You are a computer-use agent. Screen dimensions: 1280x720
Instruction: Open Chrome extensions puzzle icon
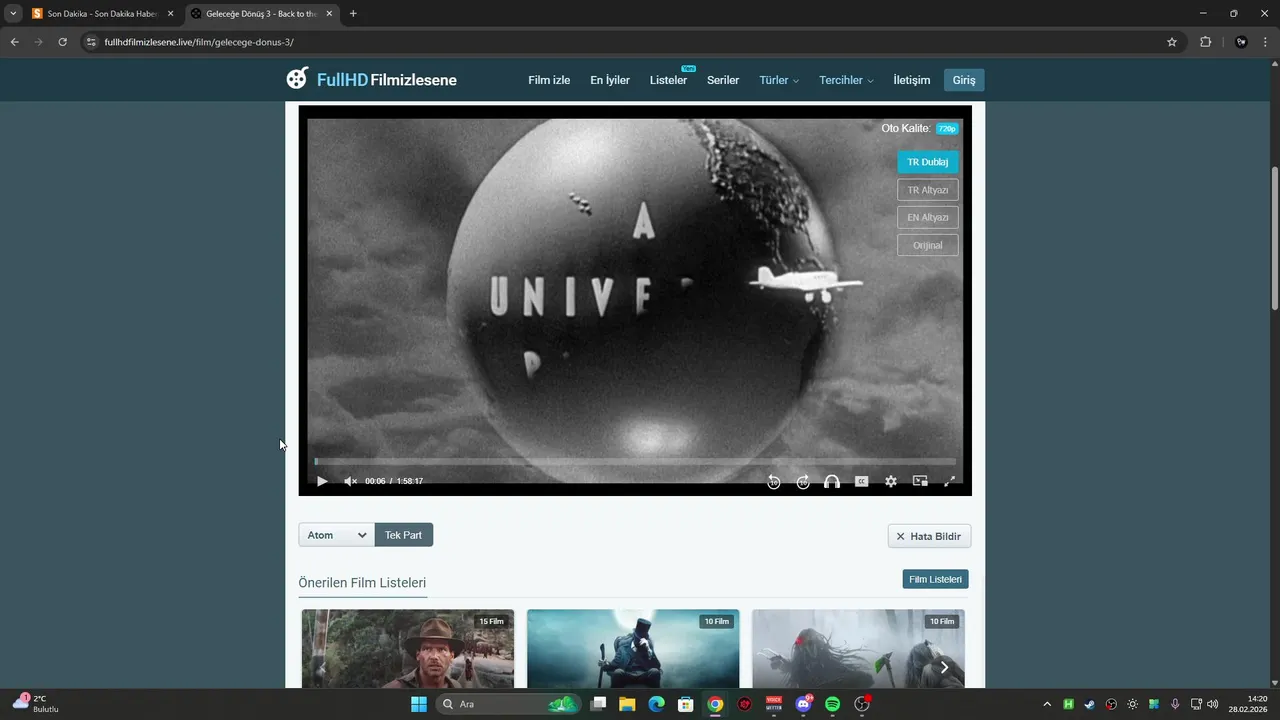pos(1205,42)
